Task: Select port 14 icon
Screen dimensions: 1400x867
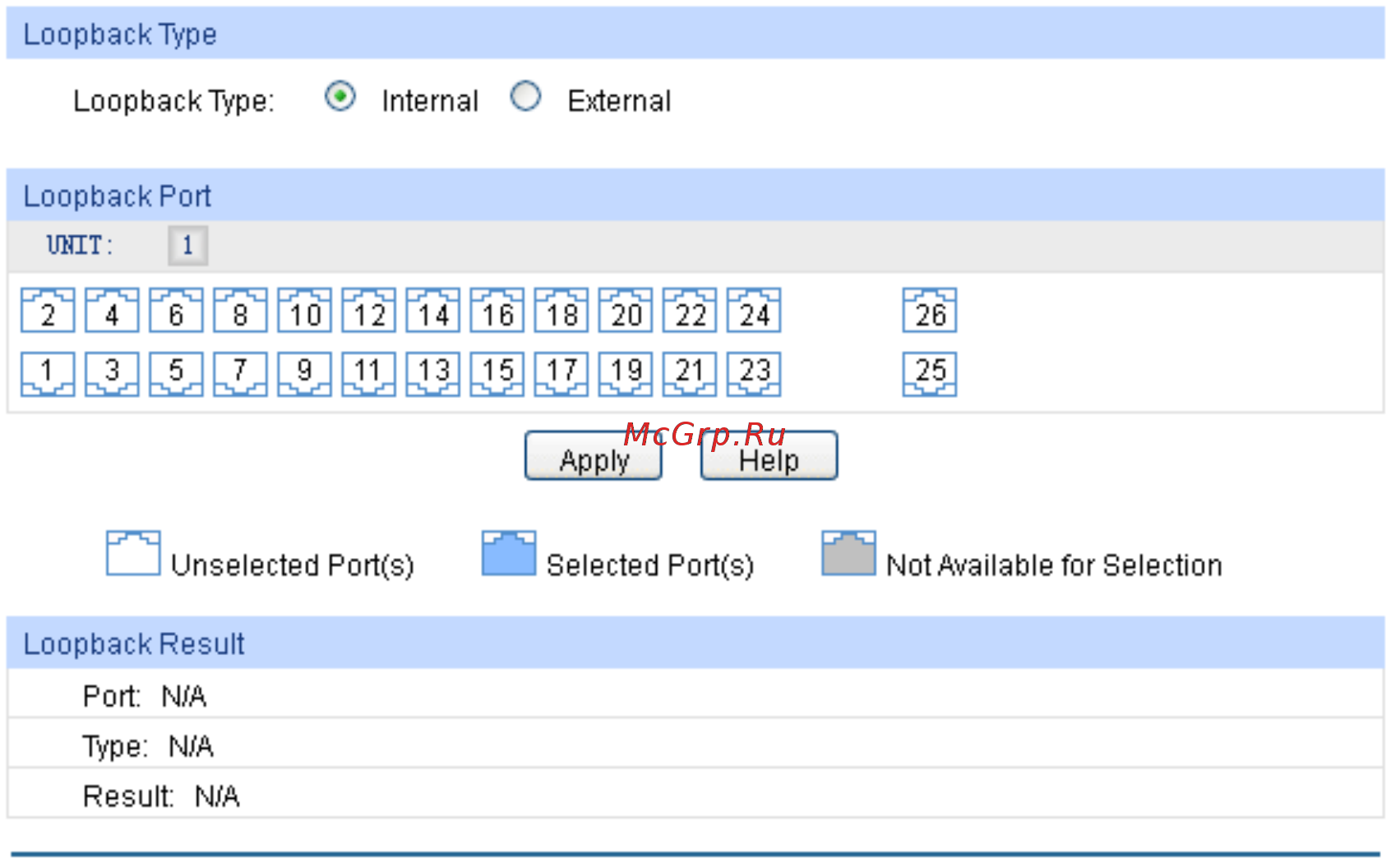Action: coord(432,310)
